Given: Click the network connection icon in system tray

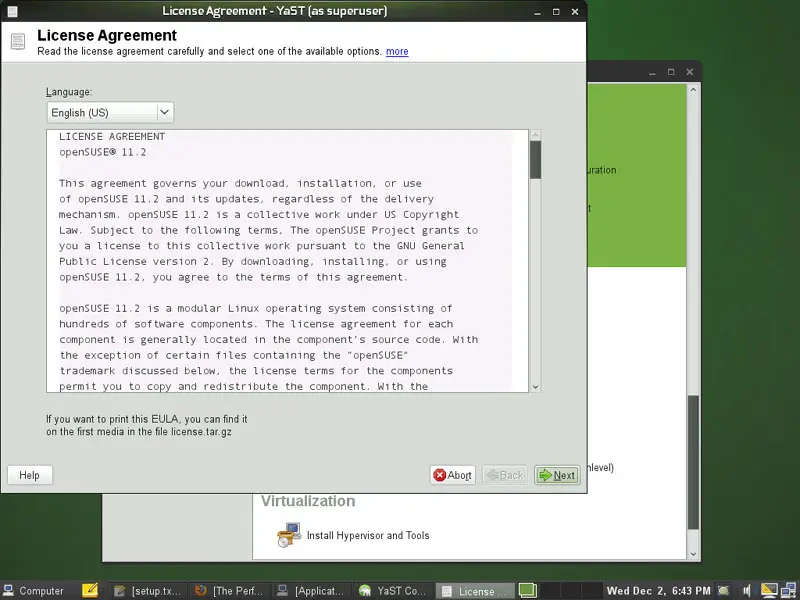Looking at the screenshot, I should point(788,590).
